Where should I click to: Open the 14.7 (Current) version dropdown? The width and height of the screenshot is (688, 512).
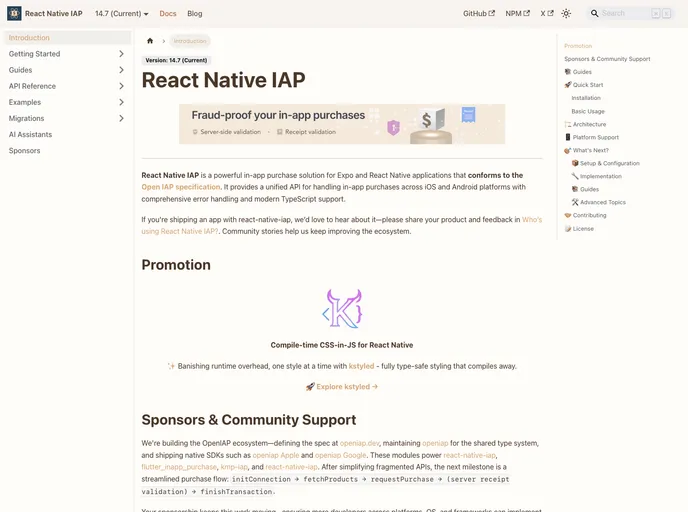(x=122, y=14)
